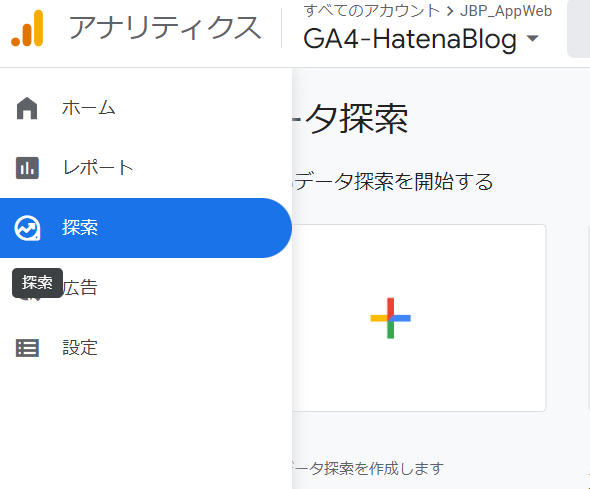The width and height of the screenshot is (590, 489).
Task: Expand the GA4-HatenaBlog property dropdown arrow
Action: coord(532,38)
